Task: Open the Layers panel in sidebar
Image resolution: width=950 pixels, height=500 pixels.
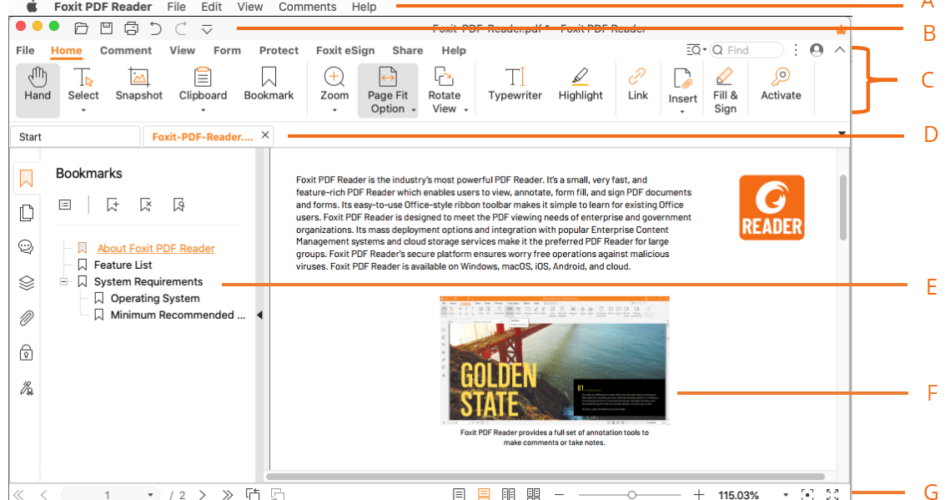Action: point(26,282)
